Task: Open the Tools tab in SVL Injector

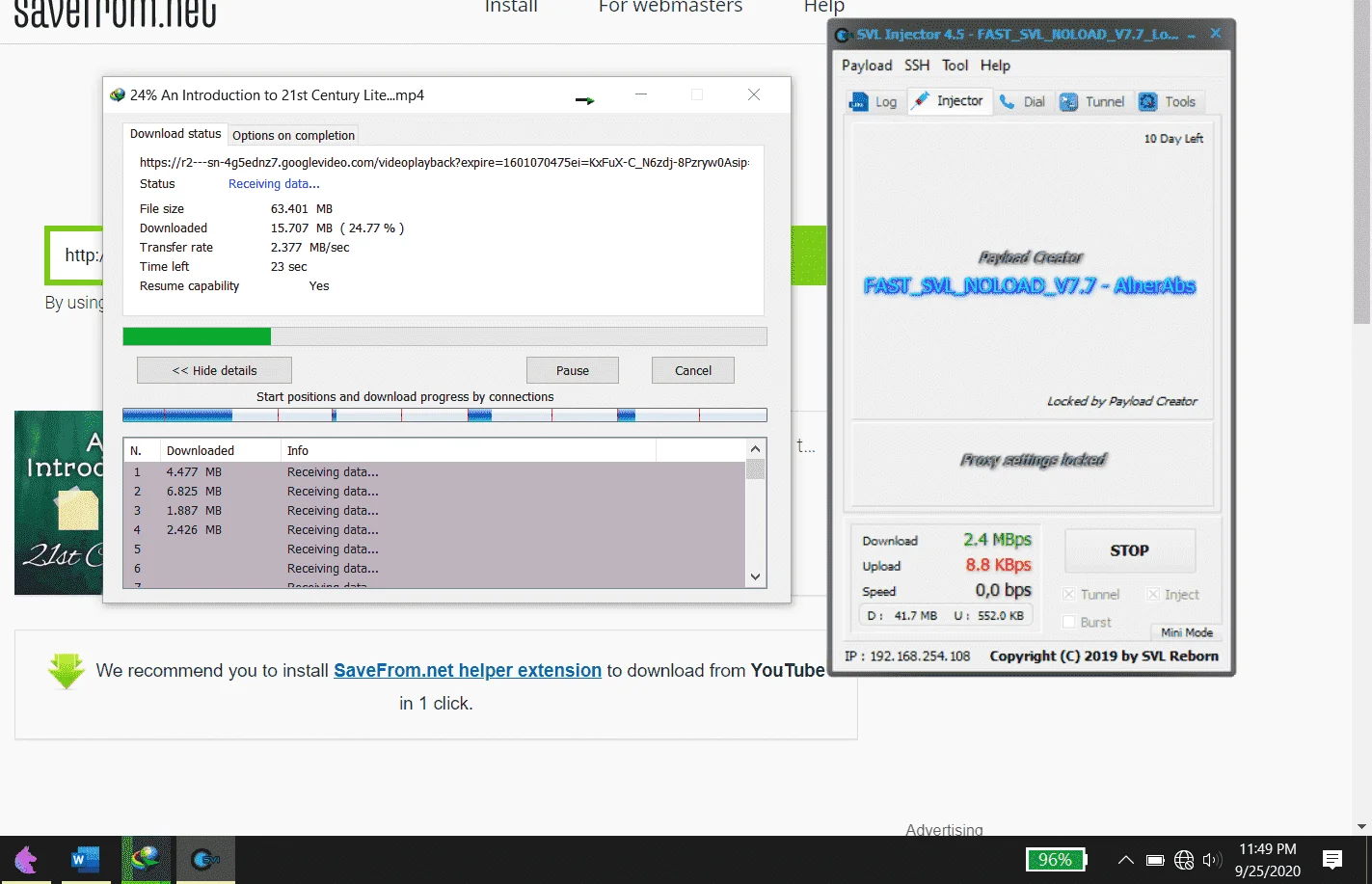Action: click(x=1168, y=102)
